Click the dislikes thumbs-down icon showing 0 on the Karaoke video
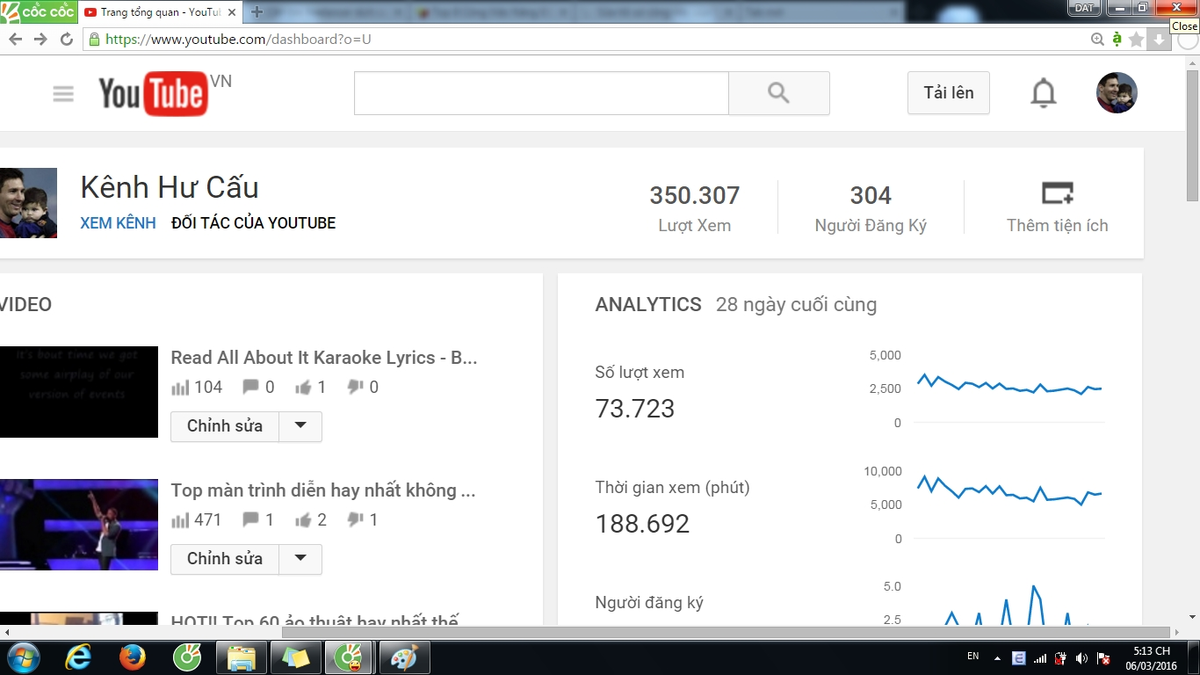Screen dimensions: 1200x675 tap(355, 387)
